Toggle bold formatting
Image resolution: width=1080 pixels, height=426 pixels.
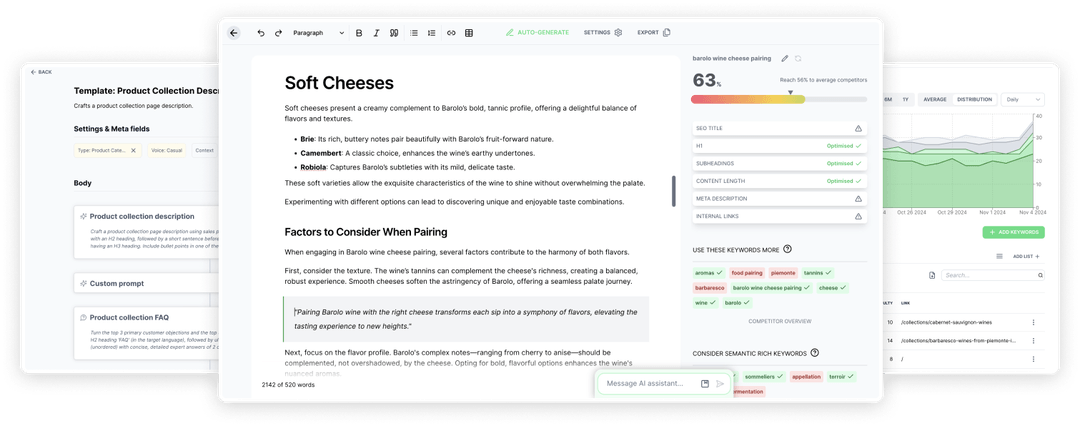tap(359, 33)
